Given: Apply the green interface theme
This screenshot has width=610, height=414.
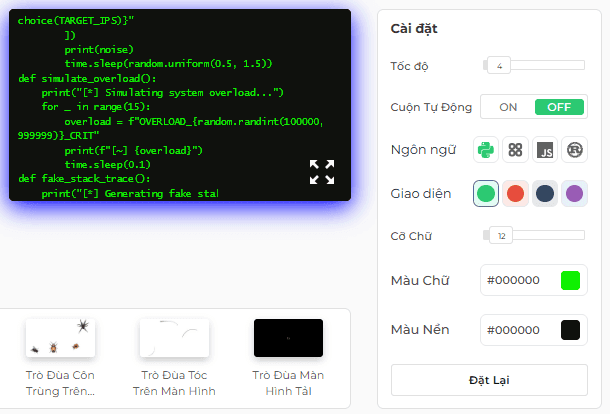Looking at the screenshot, I should point(486,193).
